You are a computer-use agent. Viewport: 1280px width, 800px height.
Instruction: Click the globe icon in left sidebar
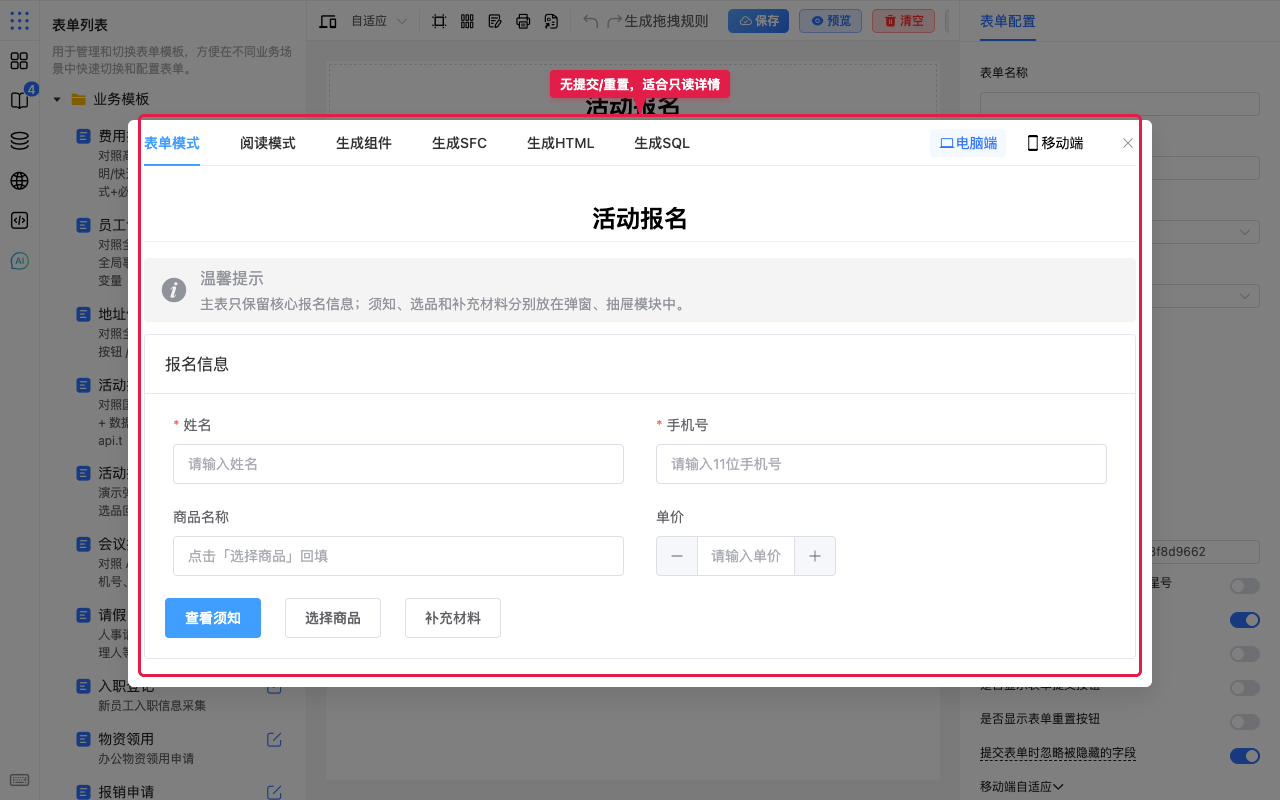[19, 180]
